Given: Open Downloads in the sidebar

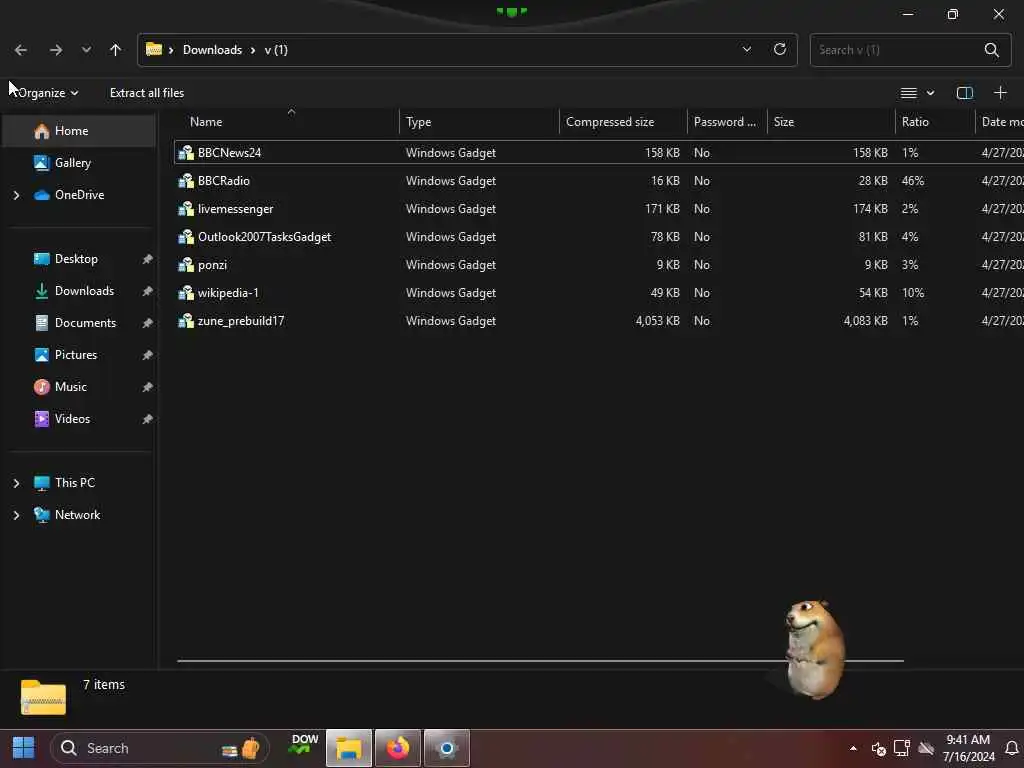Looking at the screenshot, I should (x=84, y=291).
